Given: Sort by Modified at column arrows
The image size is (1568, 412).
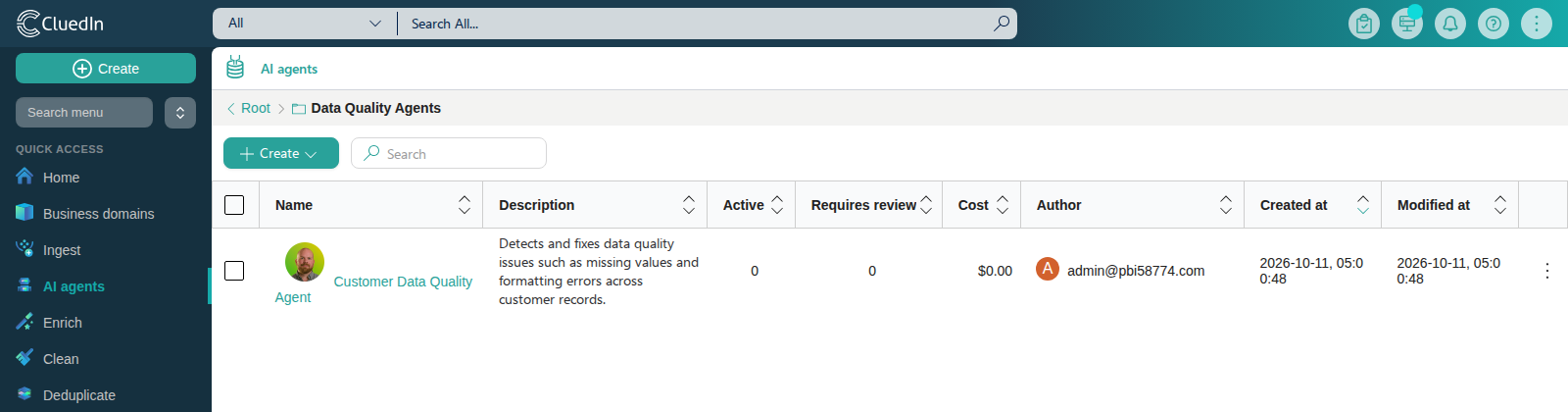Looking at the screenshot, I should [1500, 205].
